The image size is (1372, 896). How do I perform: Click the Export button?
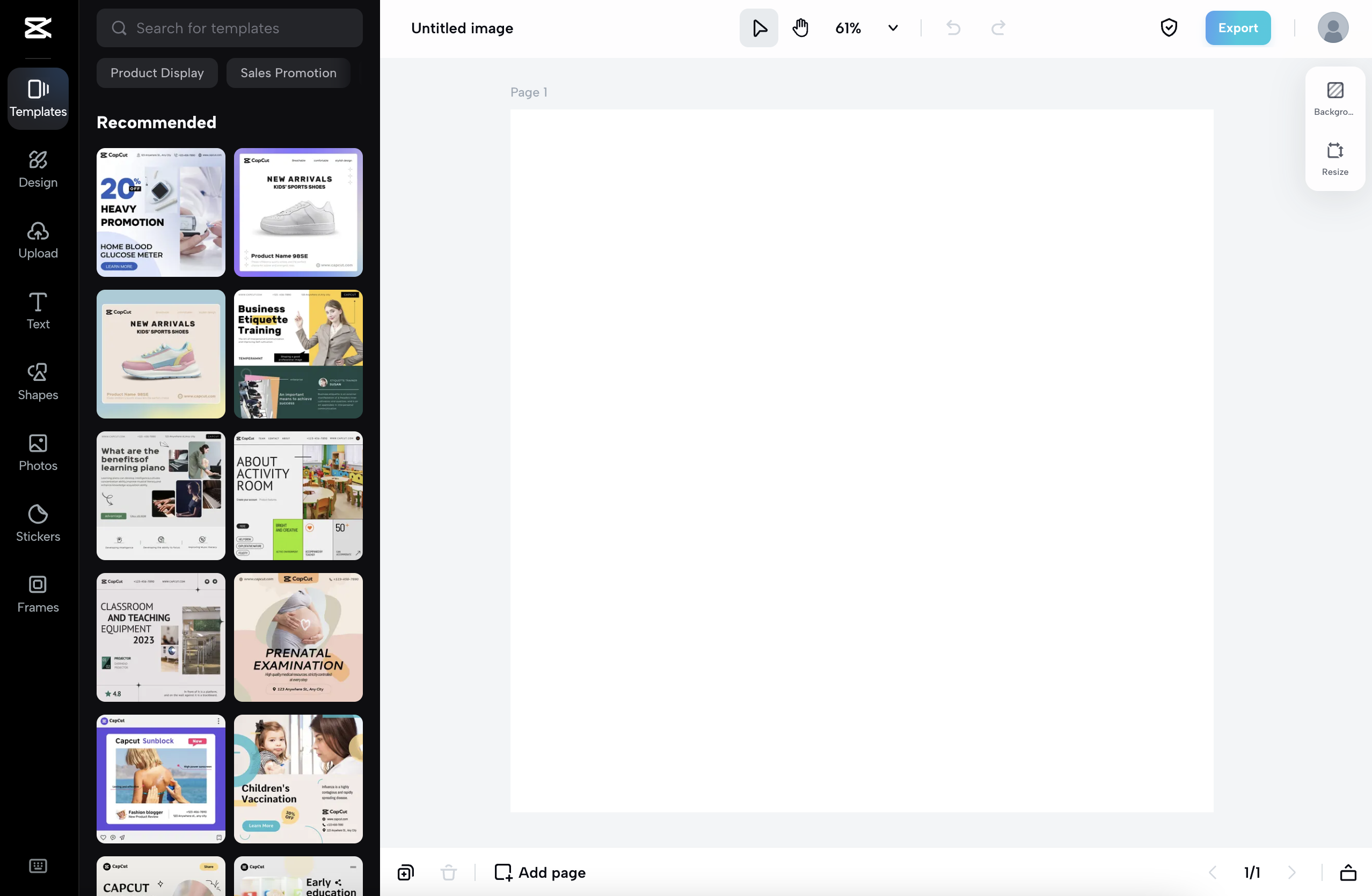(1237, 28)
